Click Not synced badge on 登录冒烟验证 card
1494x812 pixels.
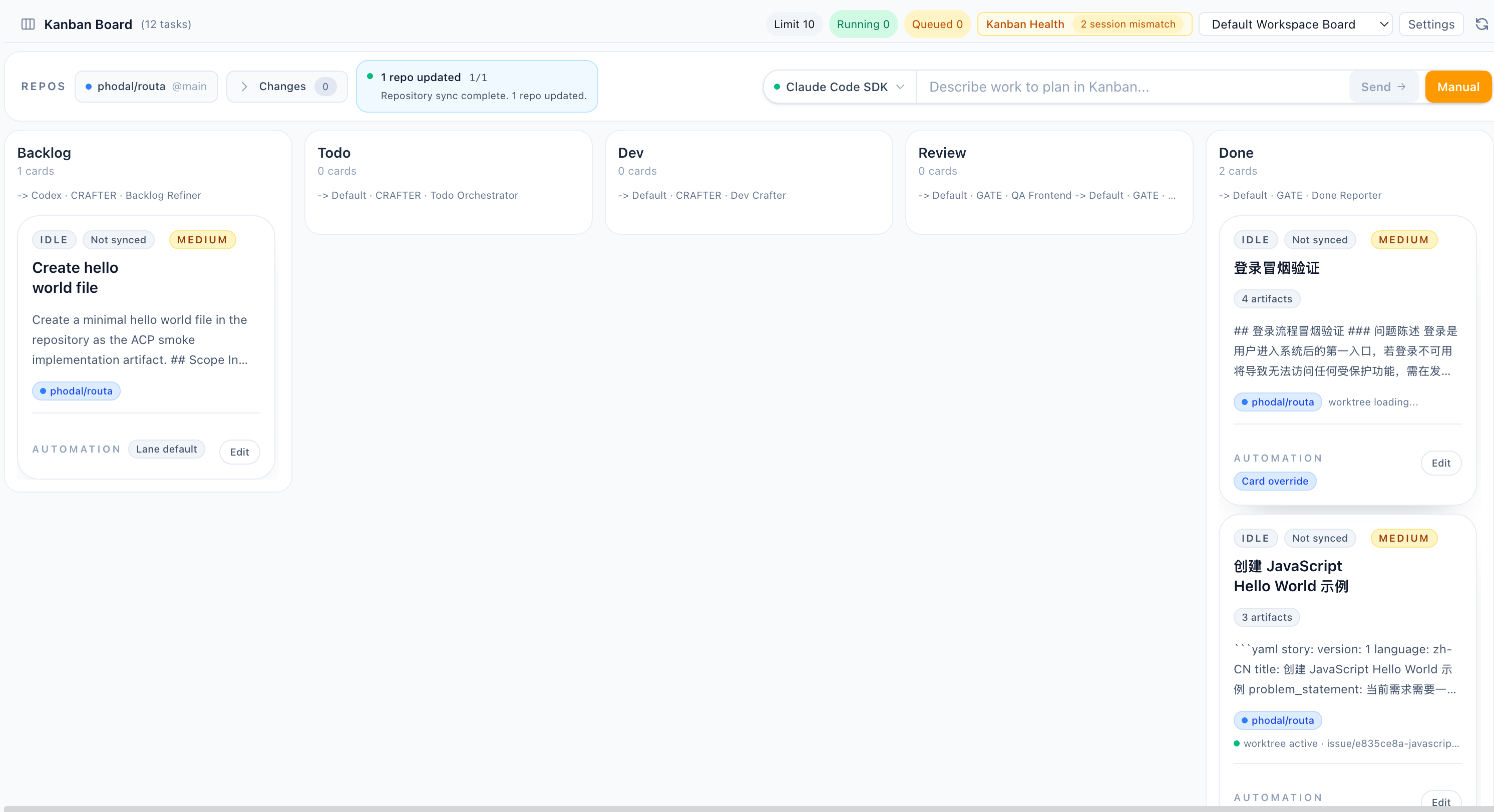pyautogui.click(x=1320, y=239)
